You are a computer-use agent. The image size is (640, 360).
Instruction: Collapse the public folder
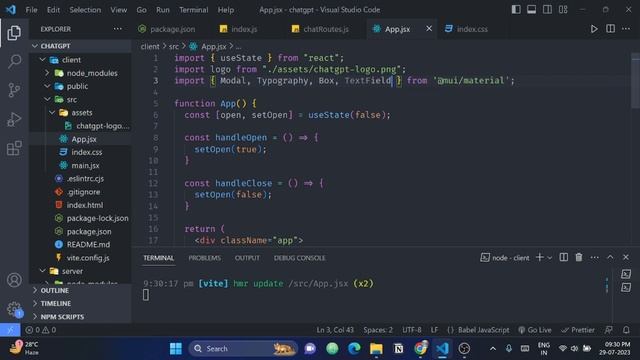(x=80, y=86)
